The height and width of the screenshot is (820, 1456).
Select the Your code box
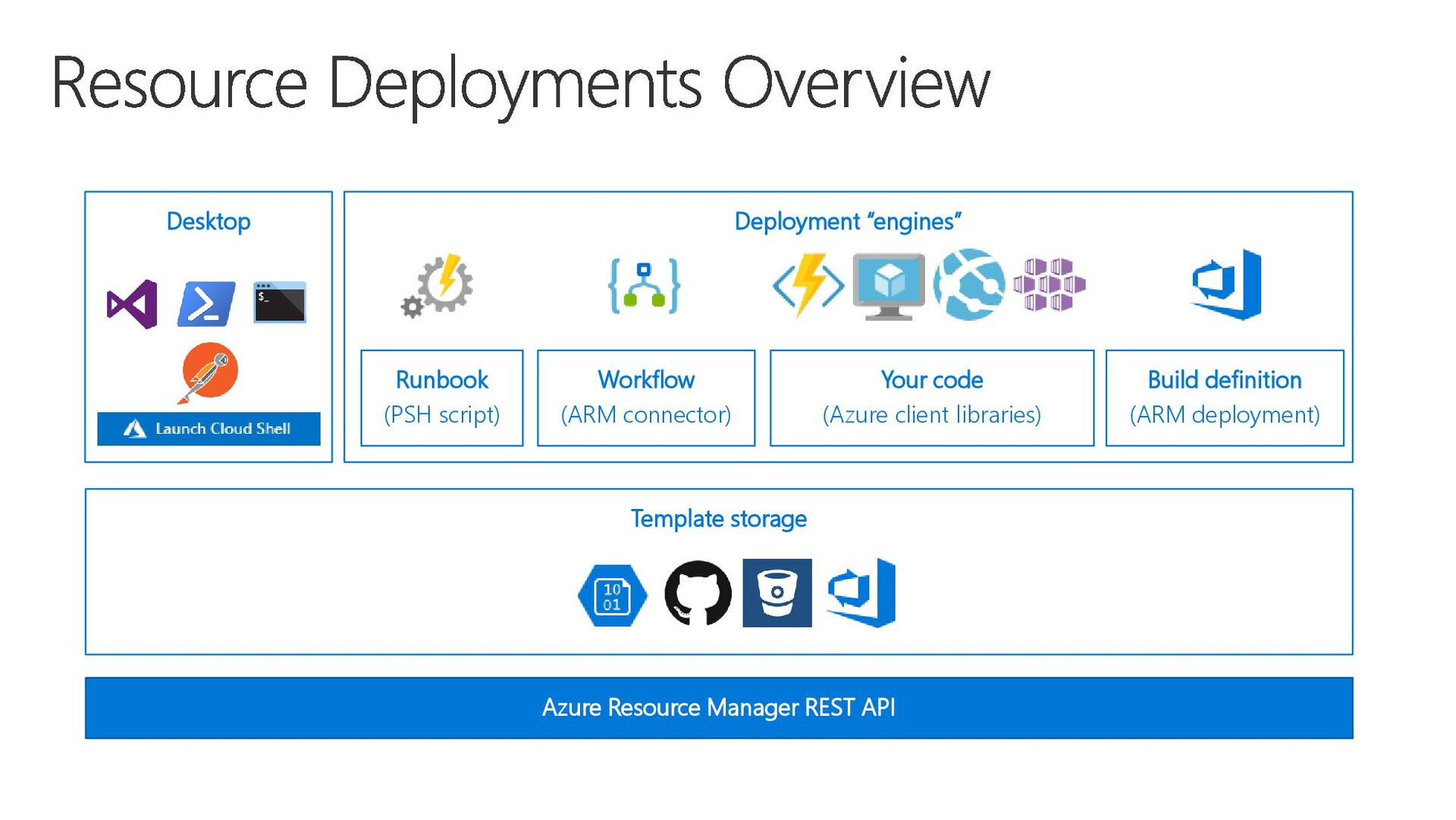tap(932, 397)
